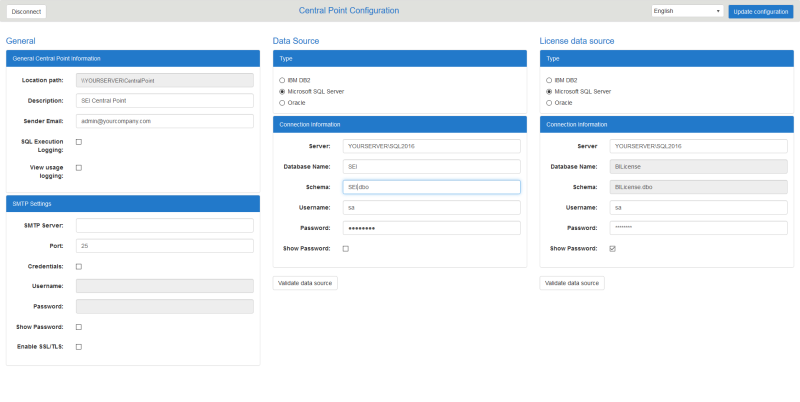800x402 pixels.
Task: Click the Data Source Database Name field
Action: [x=431, y=166]
